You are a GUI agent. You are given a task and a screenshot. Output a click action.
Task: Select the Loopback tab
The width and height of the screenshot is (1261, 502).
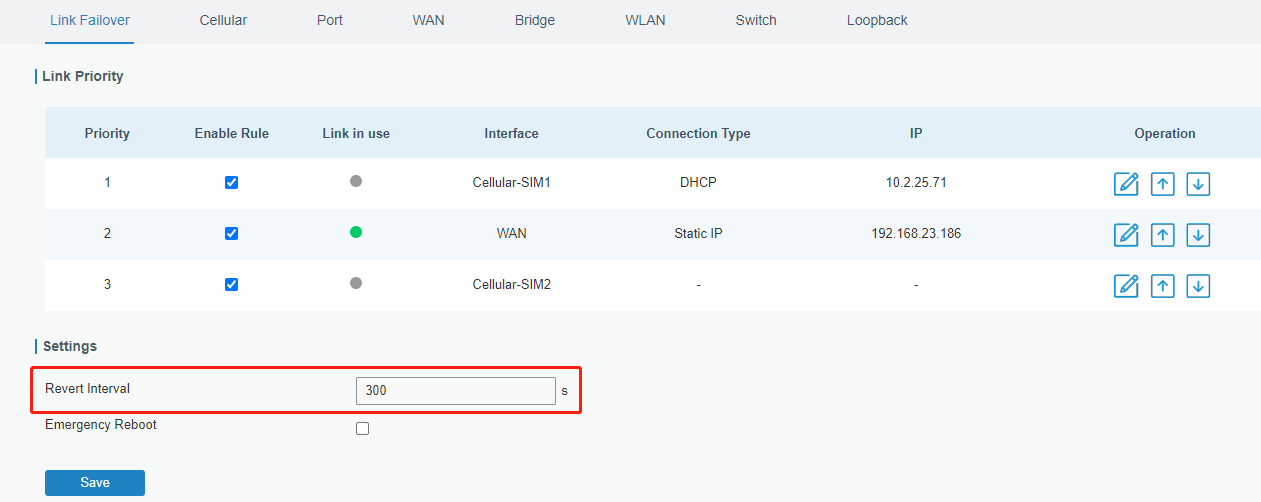[877, 20]
